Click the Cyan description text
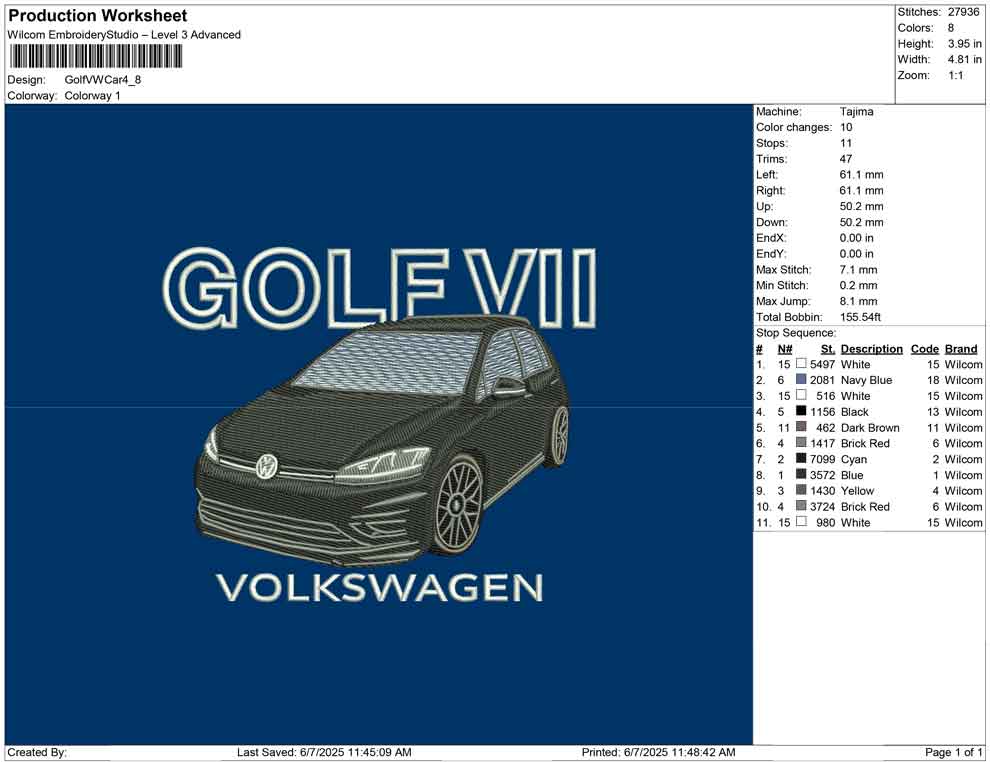The width and height of the screenshot is (990, 762). [854, 459]
